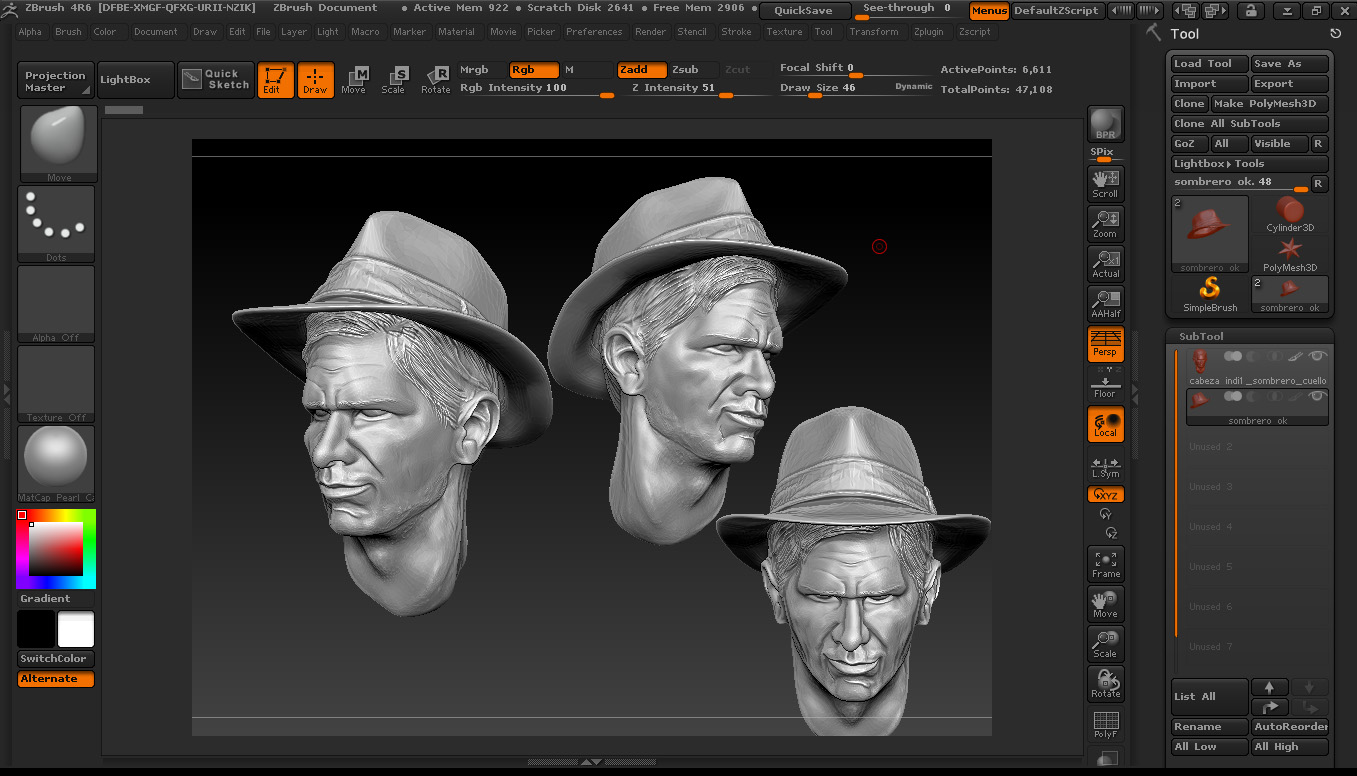Toggle L.Sym local symmetry

(1105, 467)
